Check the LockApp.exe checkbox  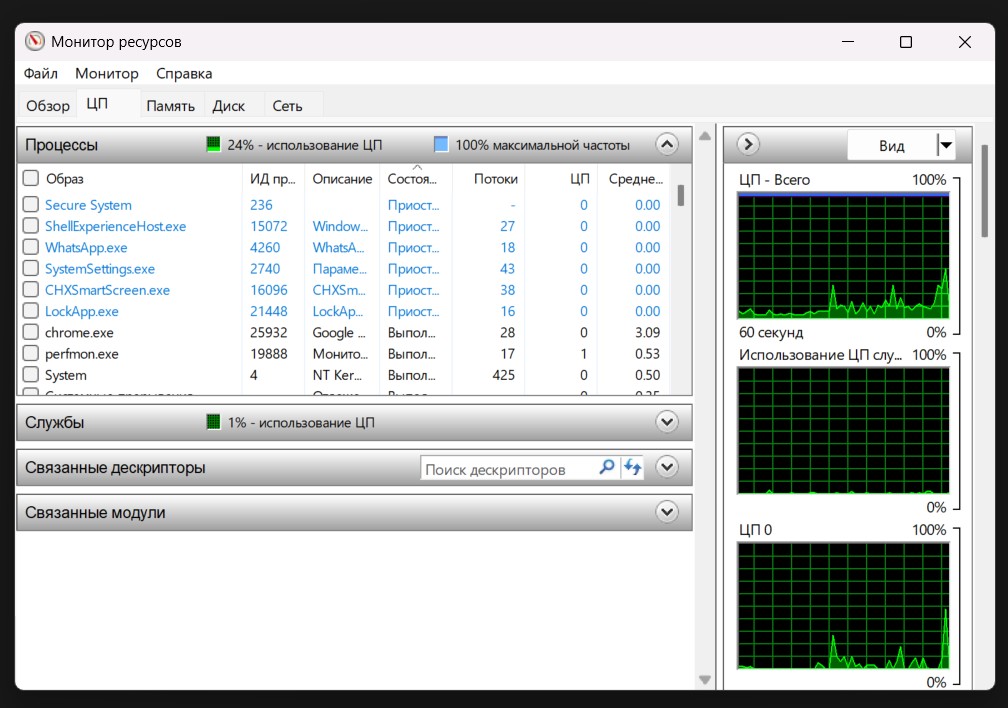[31, 311]
